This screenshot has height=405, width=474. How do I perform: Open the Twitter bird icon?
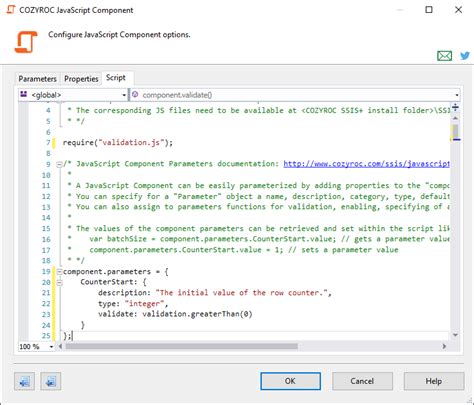[465, 56]
